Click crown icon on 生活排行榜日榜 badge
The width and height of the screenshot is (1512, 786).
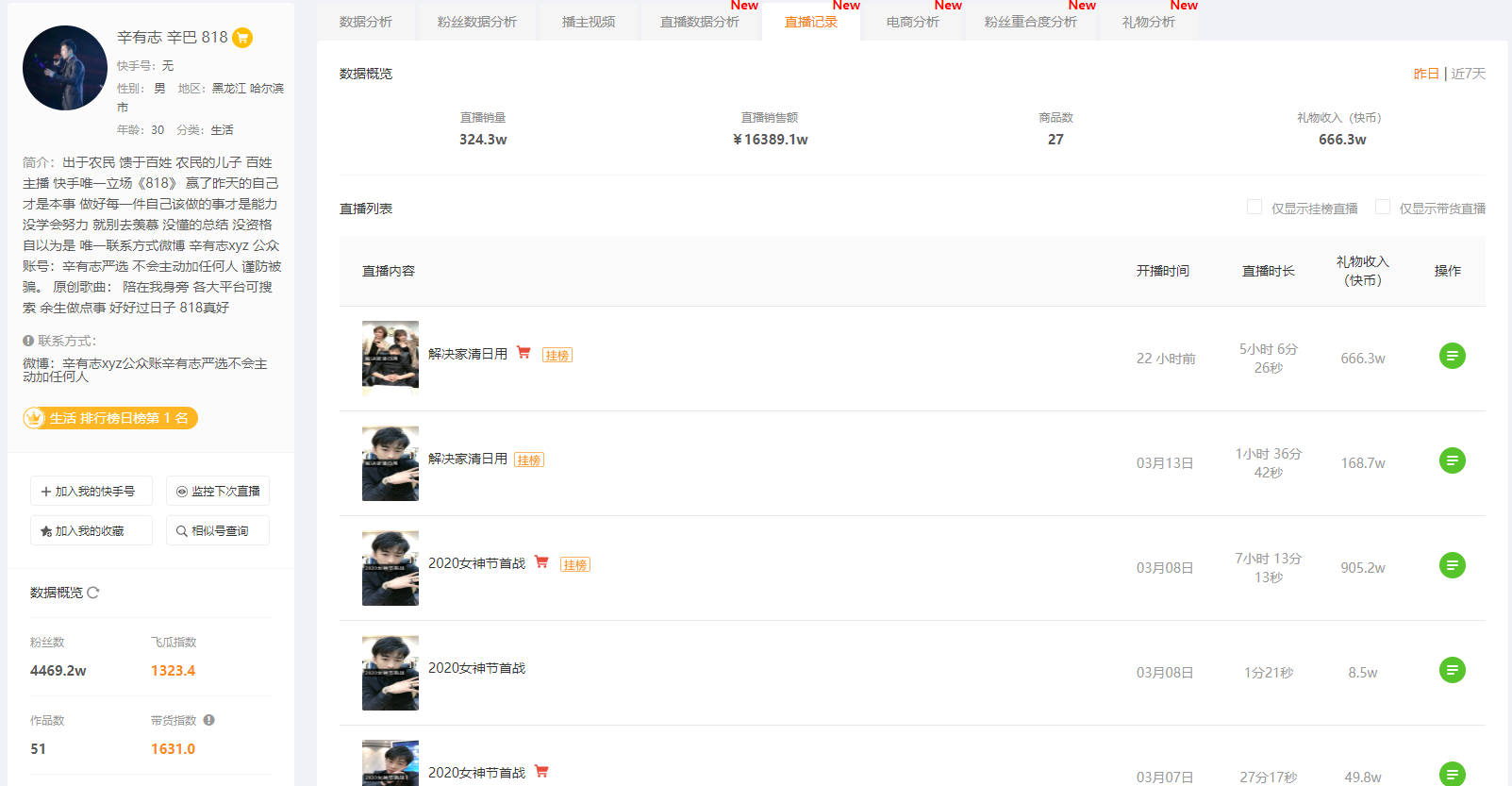click(35, 418)
